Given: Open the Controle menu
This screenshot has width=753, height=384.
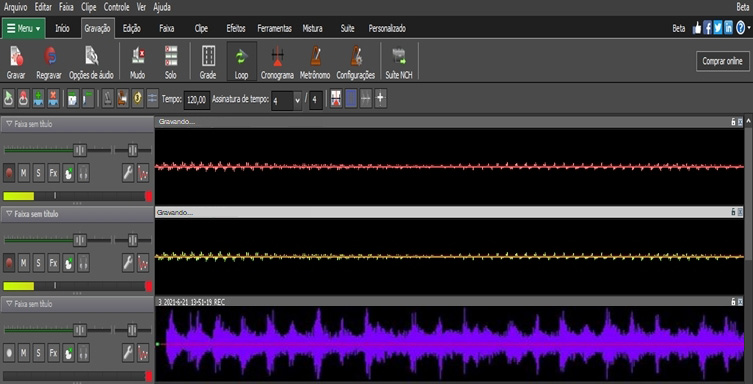Looking at the screenshot, I should [x=116, y=7].
